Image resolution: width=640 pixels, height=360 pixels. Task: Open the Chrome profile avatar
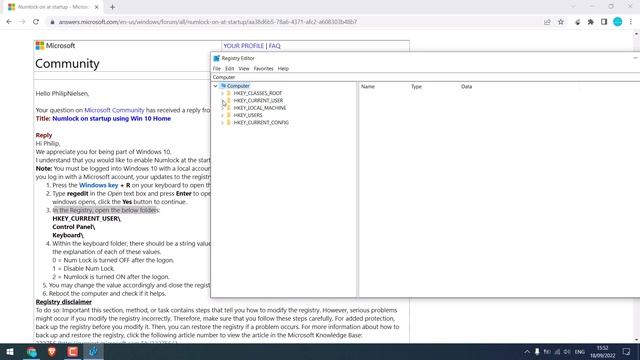(x=618, y=22)
